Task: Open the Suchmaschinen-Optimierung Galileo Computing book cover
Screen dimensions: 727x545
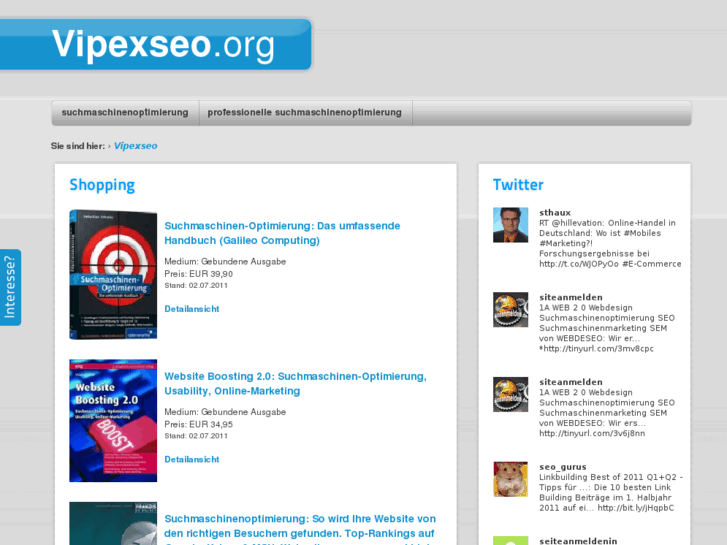Action: [x=113, y=274]
